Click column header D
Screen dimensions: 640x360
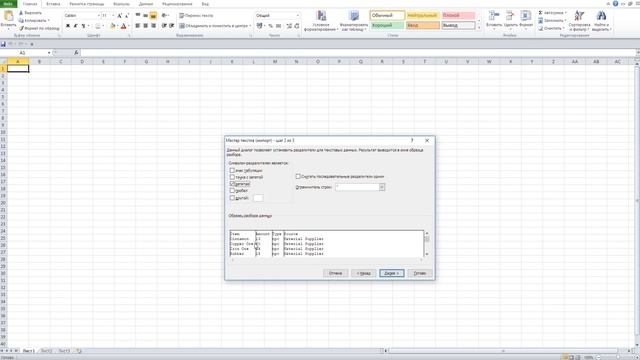[x=82, y=62]
